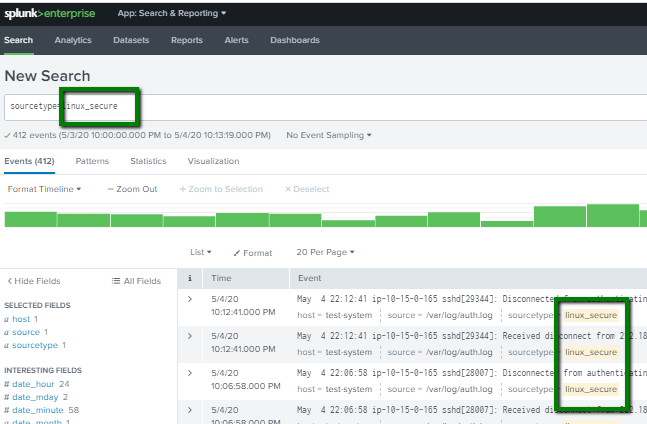Open All Fields list
647x424 pixels.
pyautogui.click(x=136, y=281)
